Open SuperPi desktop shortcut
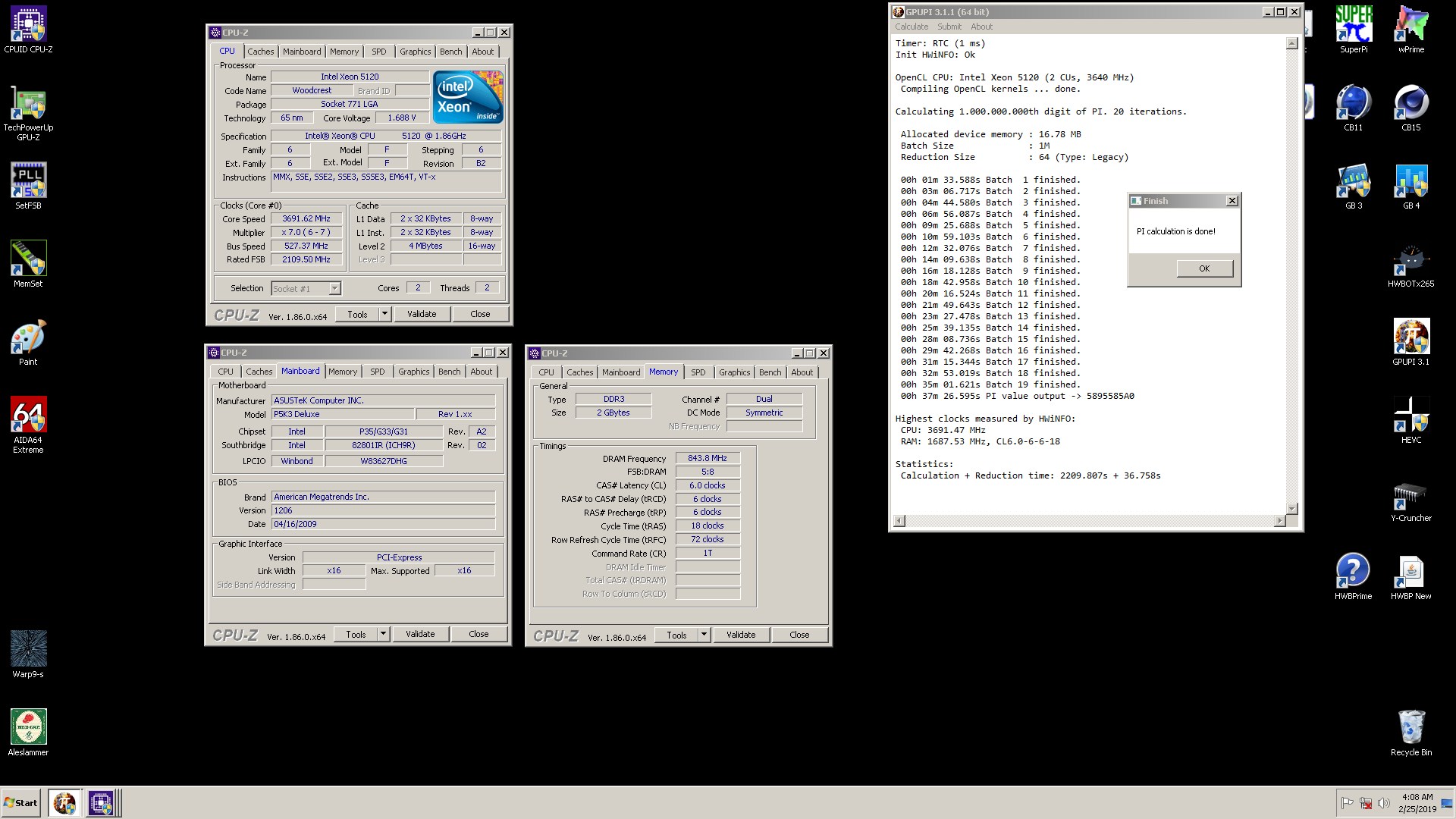 [1354, 30]
